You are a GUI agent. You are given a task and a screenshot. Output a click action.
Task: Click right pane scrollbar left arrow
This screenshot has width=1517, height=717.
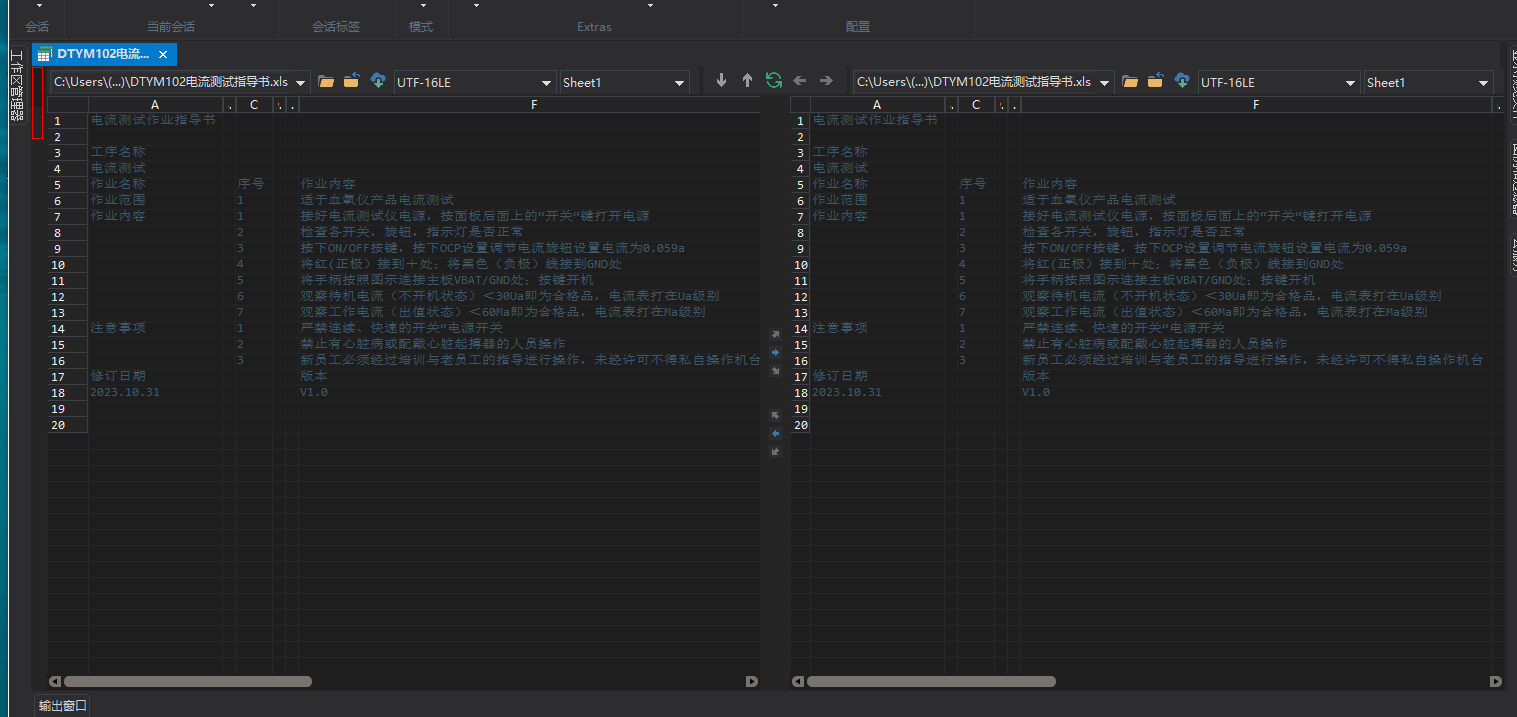[x=798, y=681]
